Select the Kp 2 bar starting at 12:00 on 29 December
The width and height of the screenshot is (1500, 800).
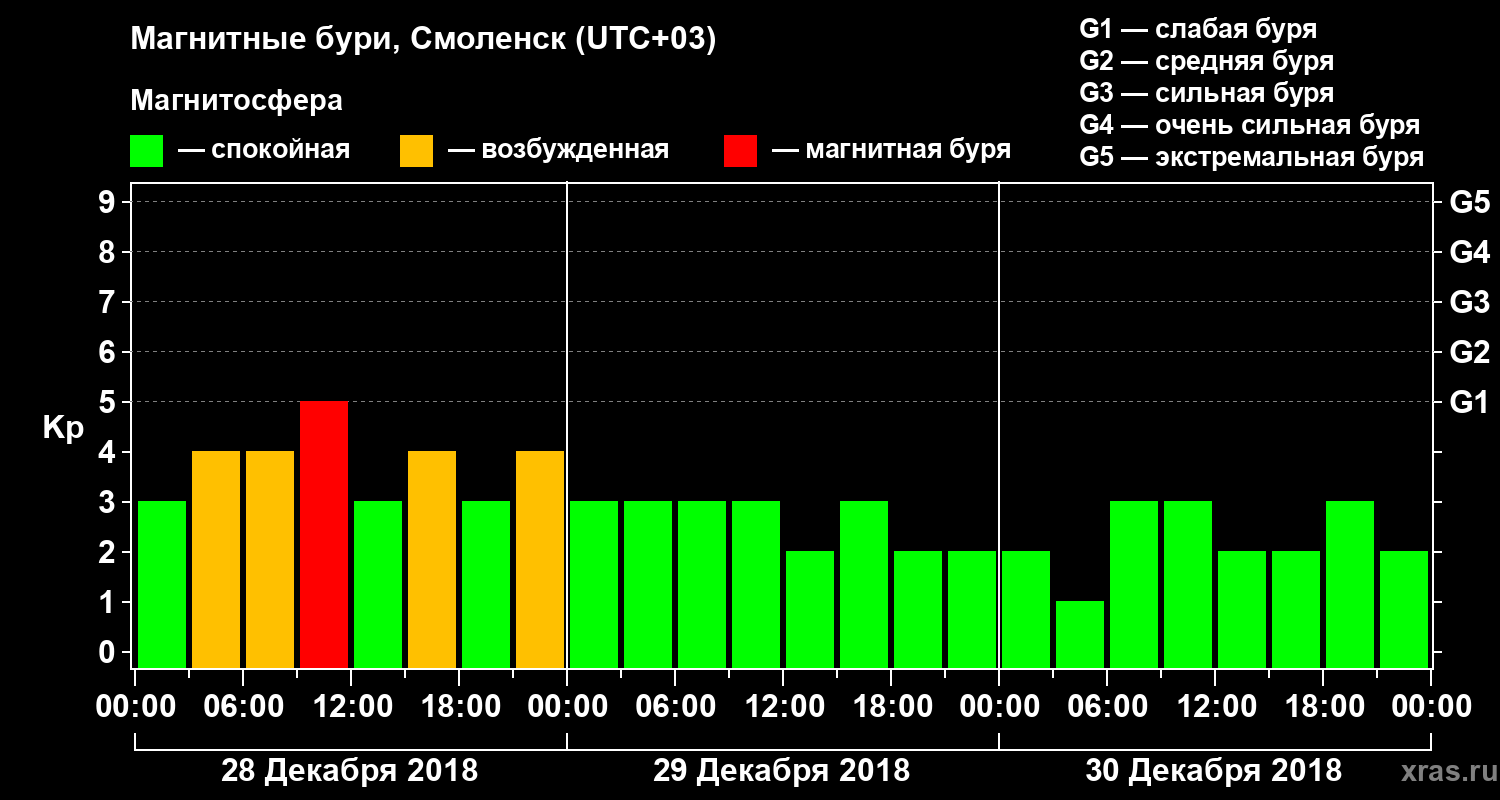810,609
